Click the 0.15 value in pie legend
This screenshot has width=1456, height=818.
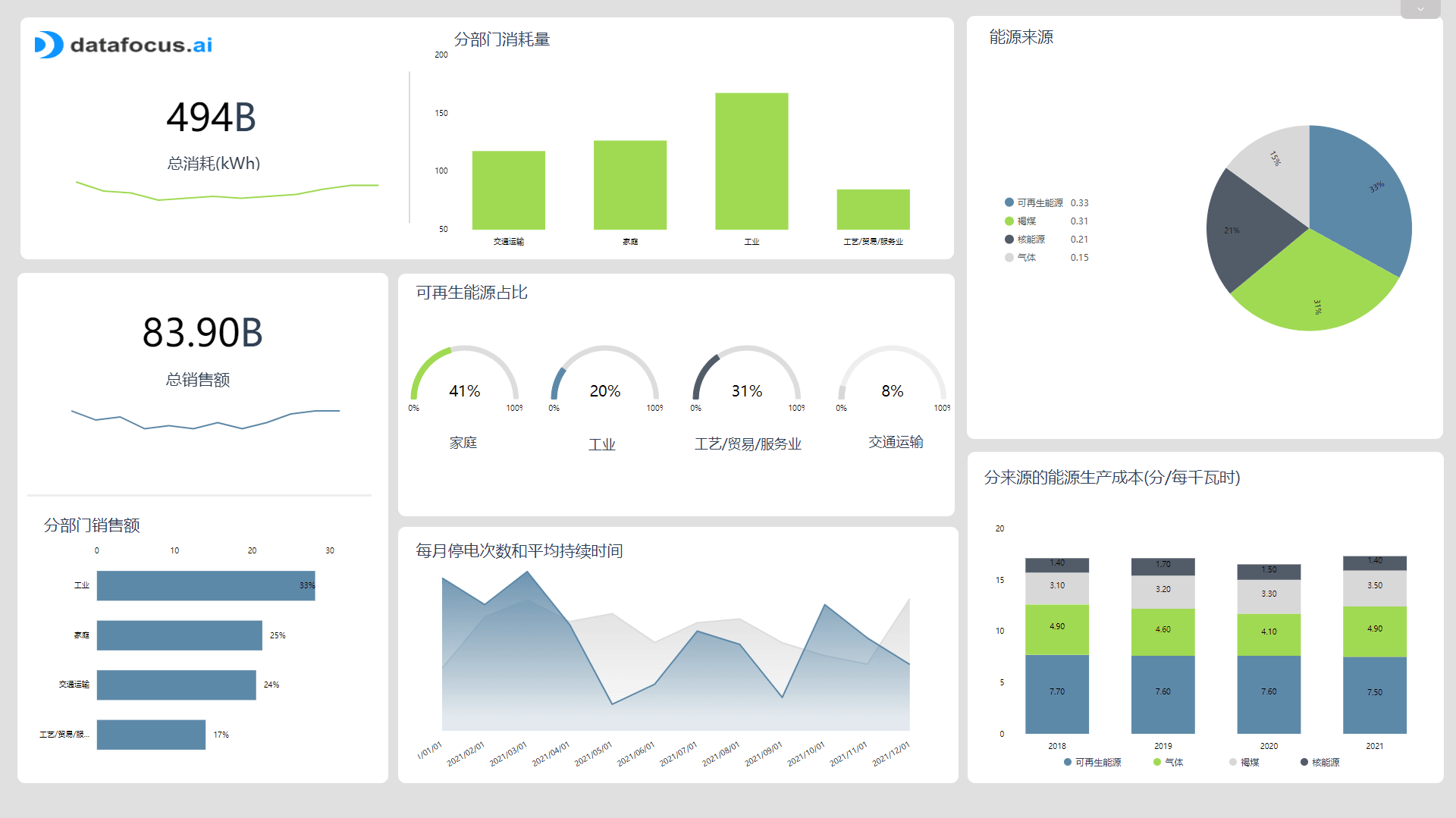click(1079, 257)
